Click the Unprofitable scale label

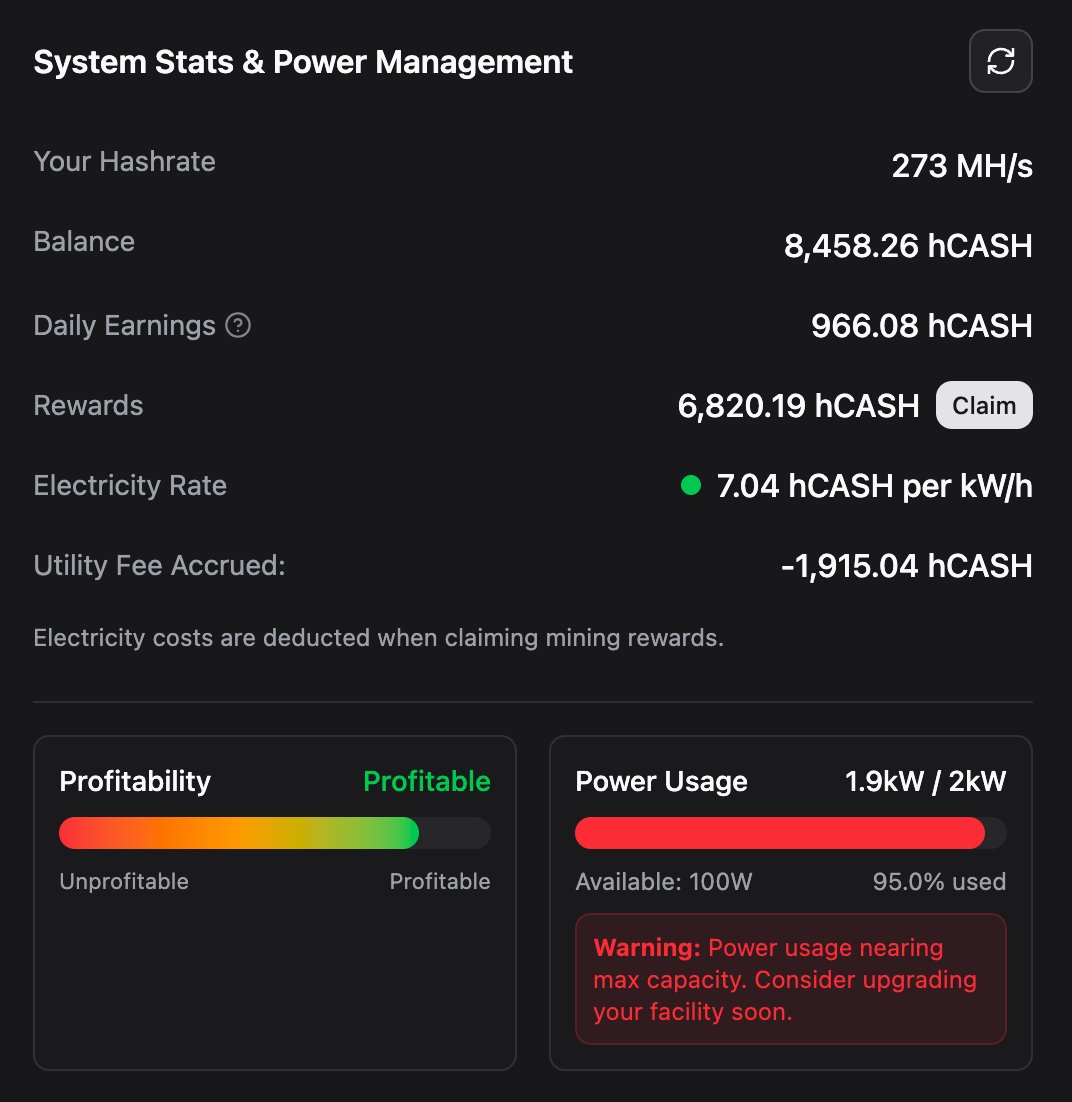point(124,881)
